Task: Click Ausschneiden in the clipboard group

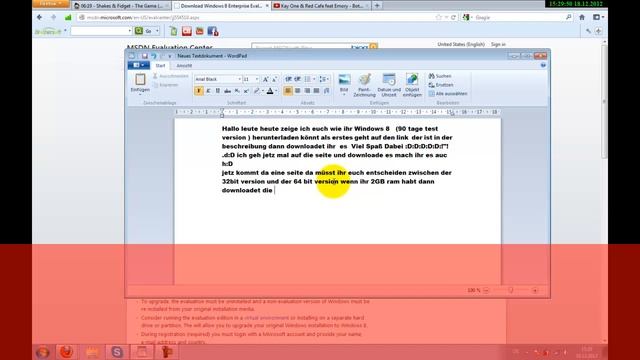Action: (171, 76)
